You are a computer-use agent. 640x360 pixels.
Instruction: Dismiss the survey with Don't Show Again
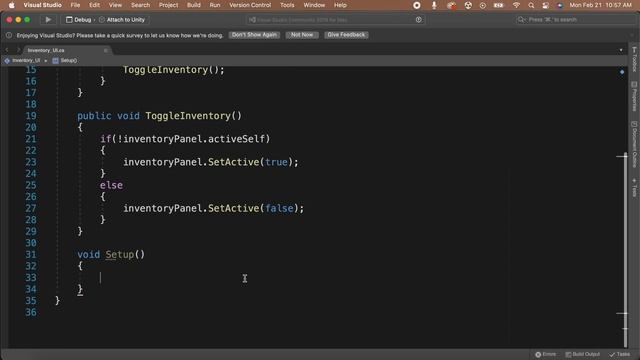point(254,35)
